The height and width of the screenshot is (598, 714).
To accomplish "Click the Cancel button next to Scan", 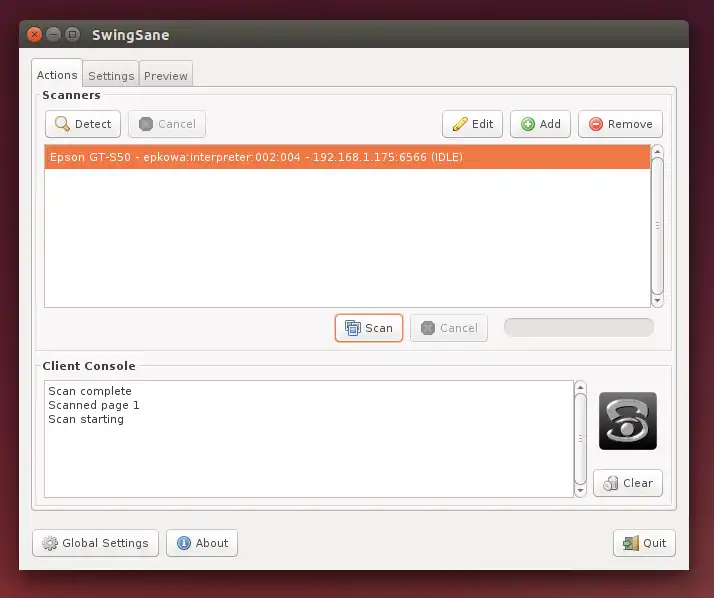I will click(449, 328).
